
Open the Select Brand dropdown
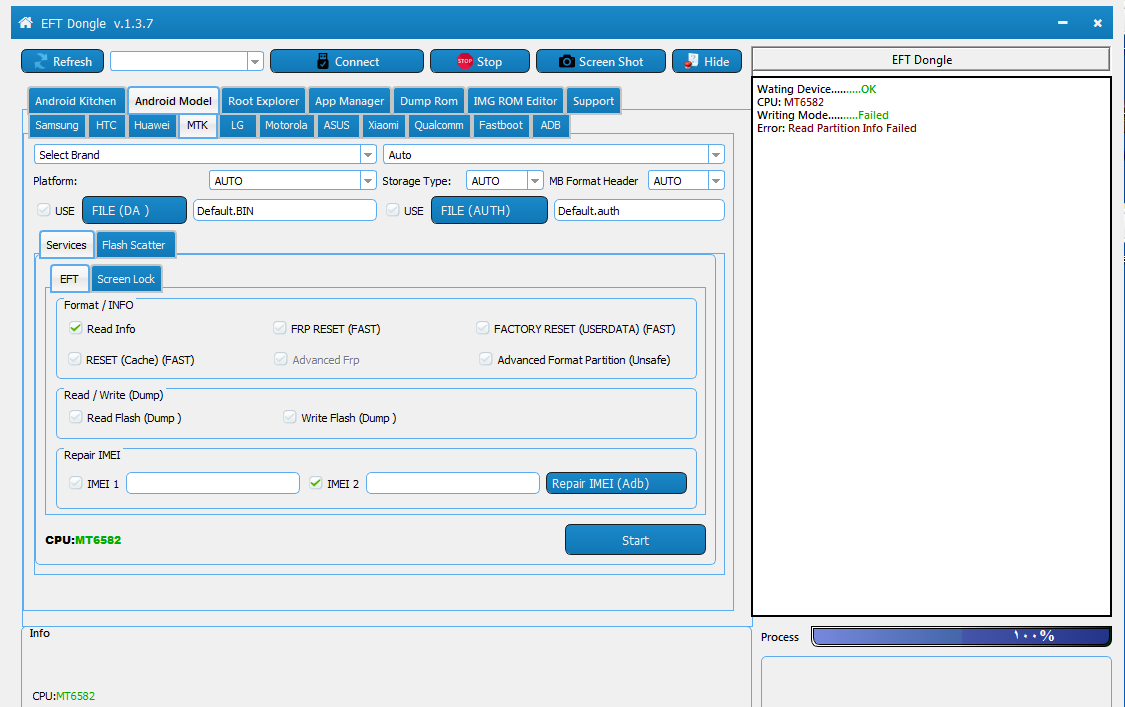pos(368,154)
